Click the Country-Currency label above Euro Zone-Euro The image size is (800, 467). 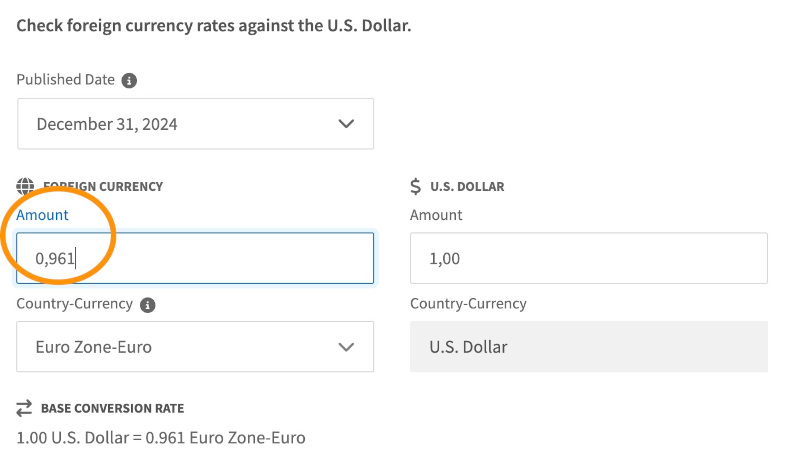(74, 304)
